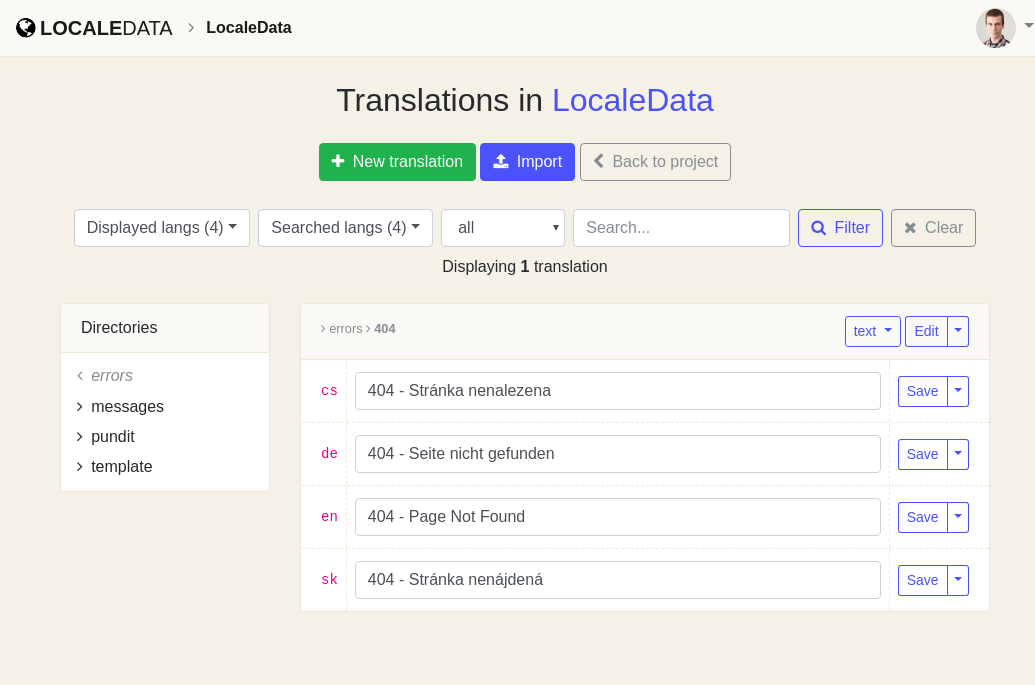Save the cs translation

click(x=923, y=391)
